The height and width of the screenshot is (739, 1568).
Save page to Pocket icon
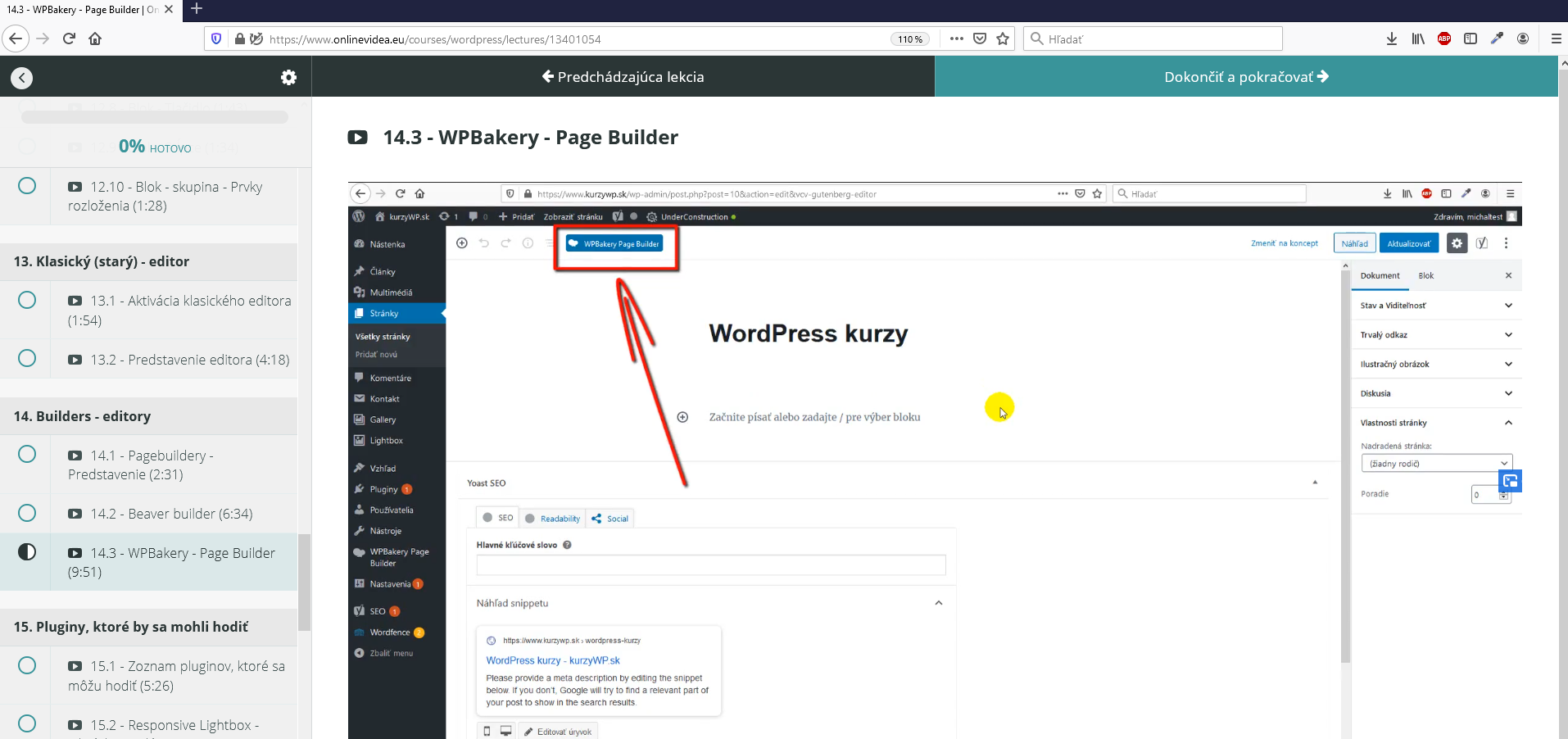point(980,39)
